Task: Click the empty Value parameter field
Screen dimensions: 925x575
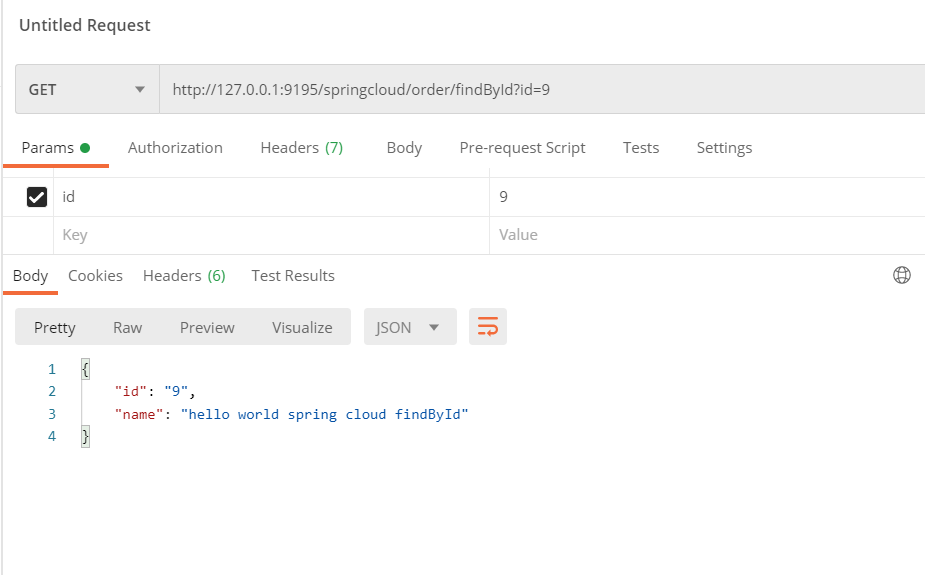Action: (707, 235)
